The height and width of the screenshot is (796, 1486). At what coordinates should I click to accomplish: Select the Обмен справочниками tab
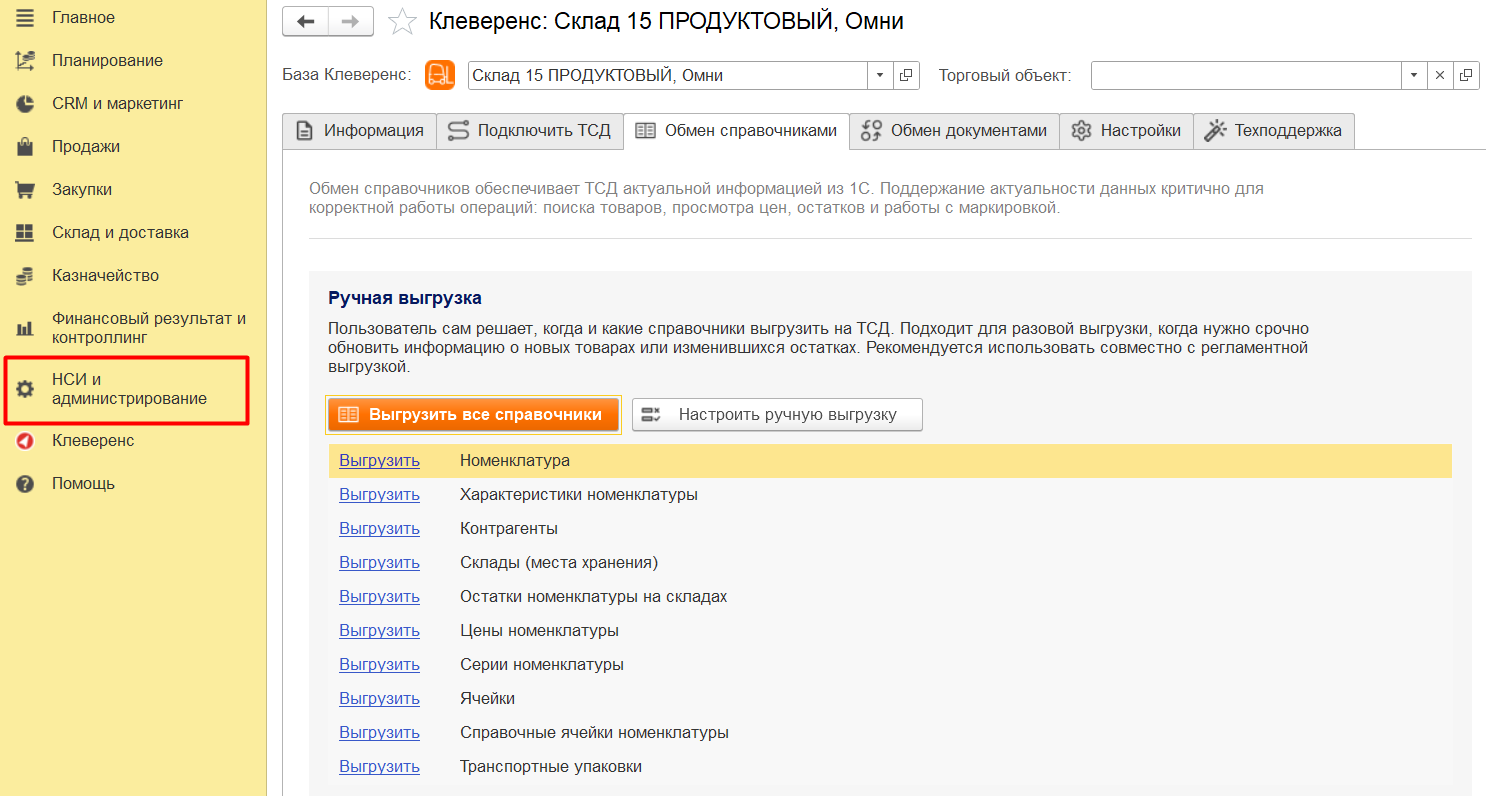click(x=736, y=131)
